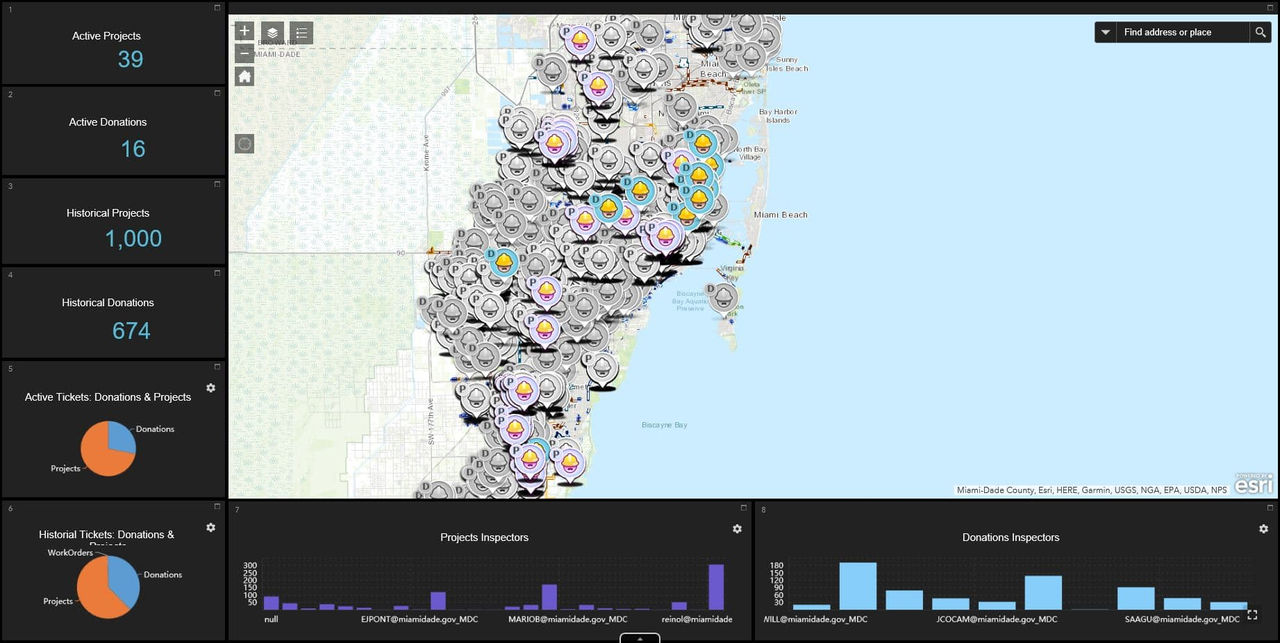The image size is (1280, 643).
Task: Open settings for Active Tickets pie chart
Action: pos(211,388)
